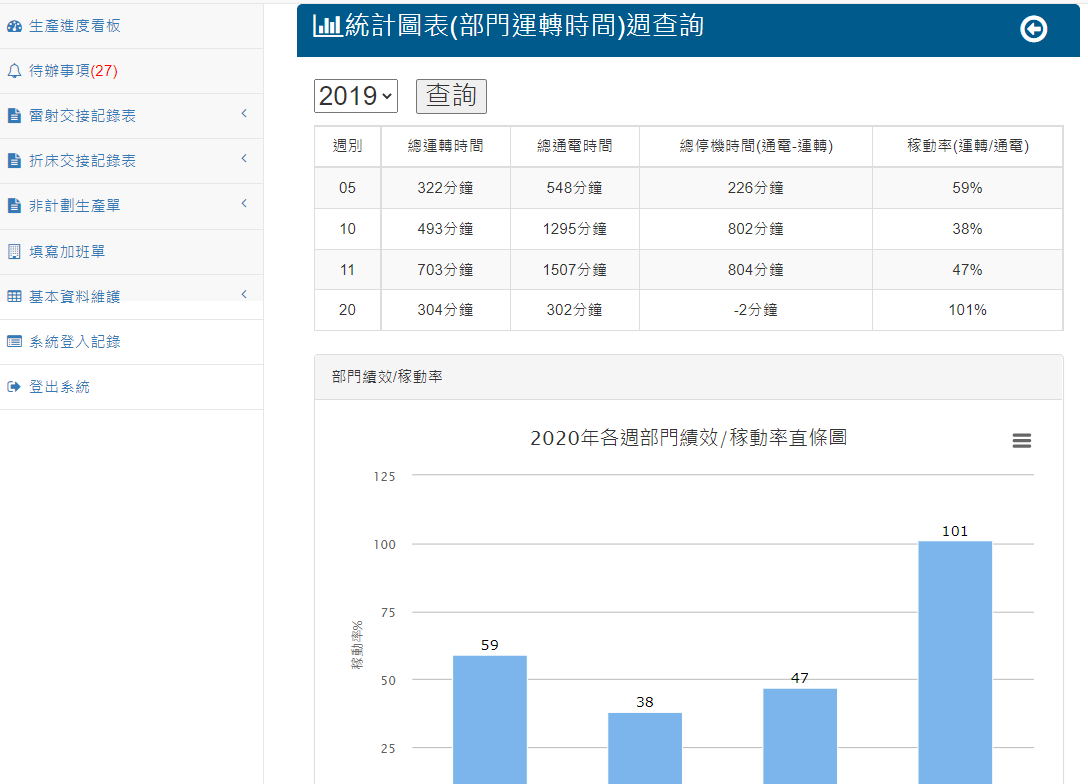Click the 總停機時間(通電-運轉) column header

tap(756, 146)
